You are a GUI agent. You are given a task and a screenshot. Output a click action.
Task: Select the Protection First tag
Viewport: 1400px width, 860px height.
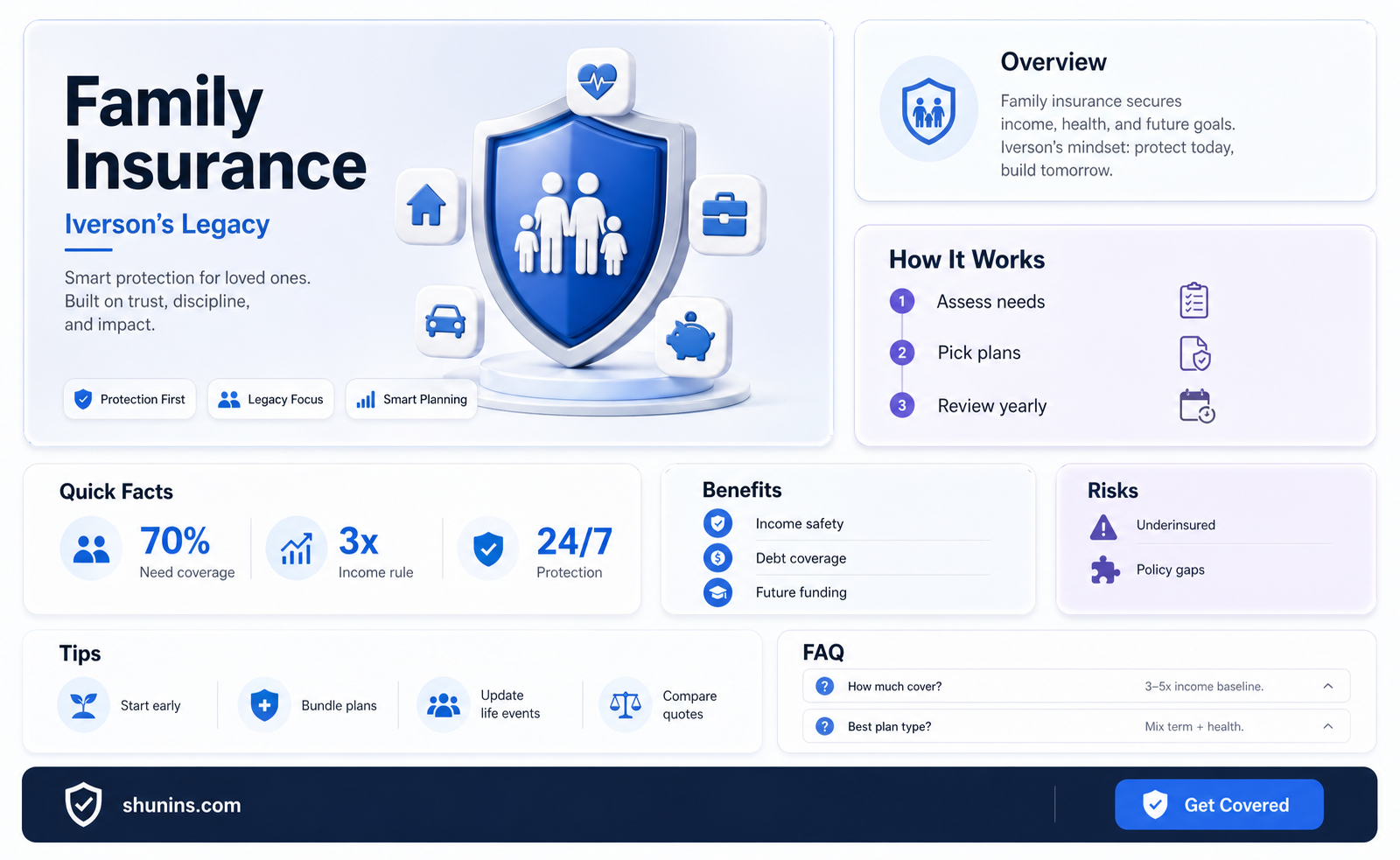(129, 399)
